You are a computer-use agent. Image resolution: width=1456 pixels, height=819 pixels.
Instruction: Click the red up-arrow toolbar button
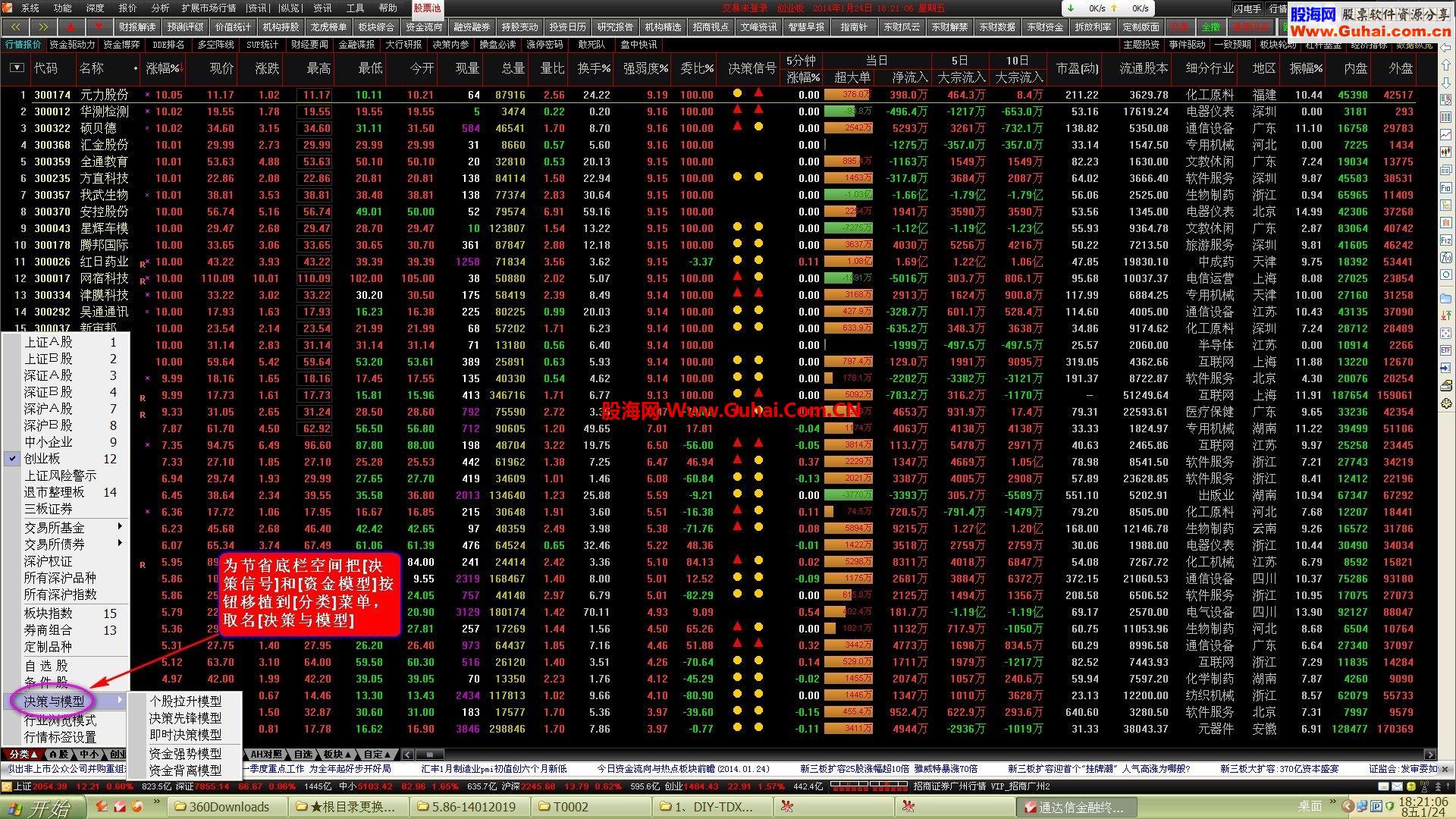pos(71,27)
